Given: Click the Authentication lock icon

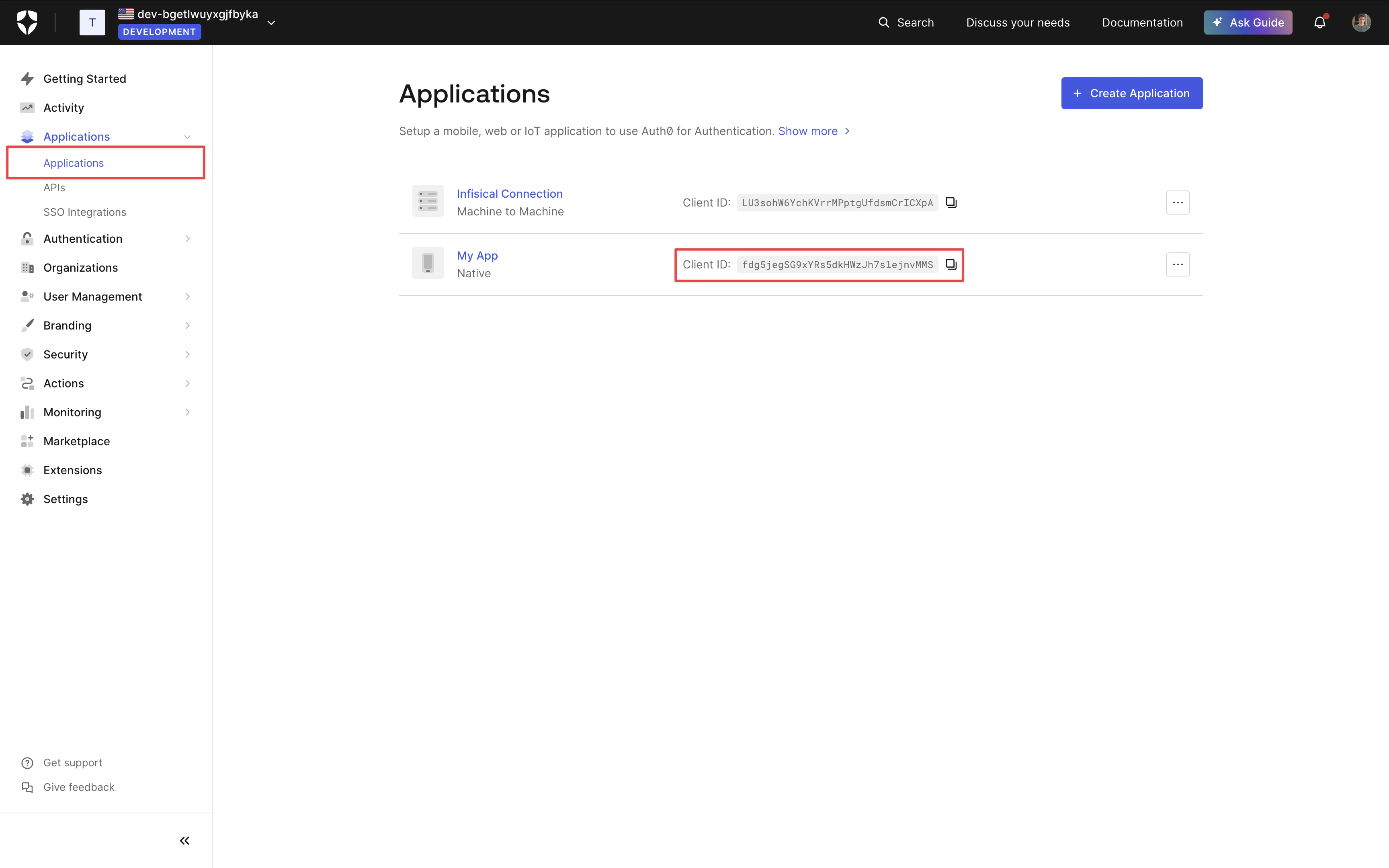Looking at the screenshot, I should 27,239.
